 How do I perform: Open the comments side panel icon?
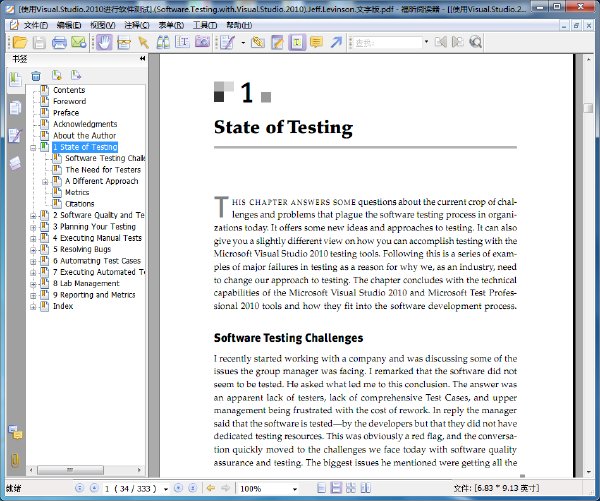[16, 432]
